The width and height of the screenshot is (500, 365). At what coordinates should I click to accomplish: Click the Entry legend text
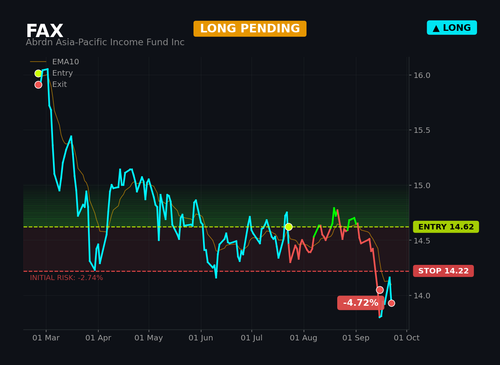pos(62,73)
